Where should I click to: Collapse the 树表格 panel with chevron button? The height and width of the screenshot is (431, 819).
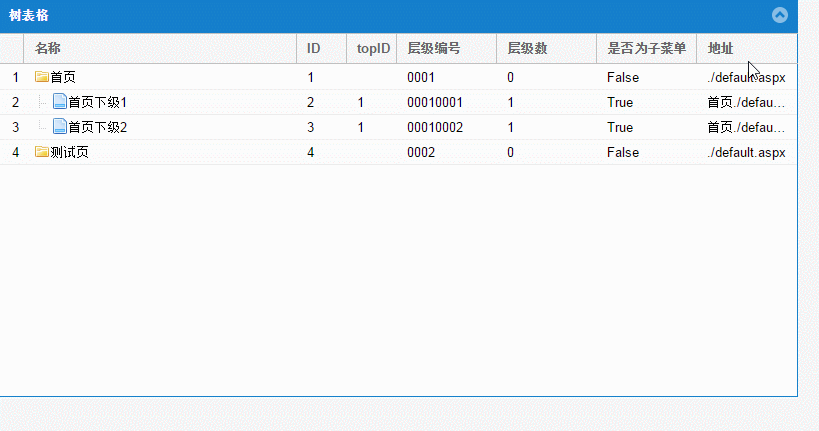[x=780, y=15]
